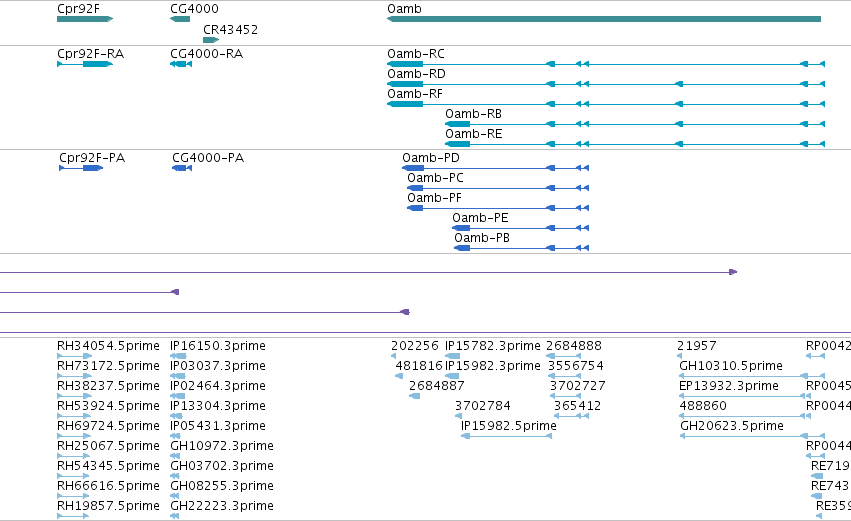Select the GH10972.3prime EST label

point(222,446)
